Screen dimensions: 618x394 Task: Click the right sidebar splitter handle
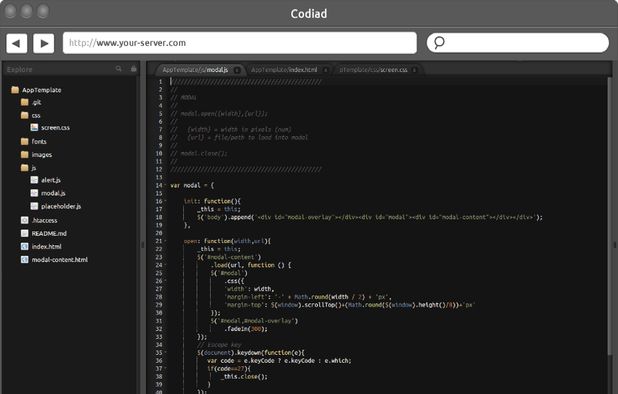615,245
